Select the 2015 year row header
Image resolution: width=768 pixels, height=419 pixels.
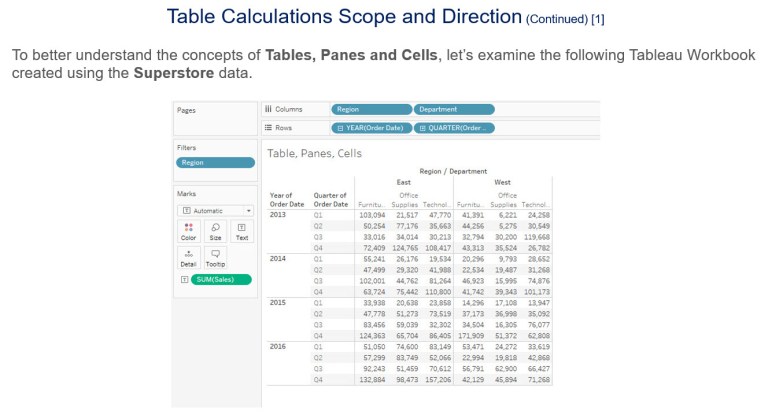point(278,302)
